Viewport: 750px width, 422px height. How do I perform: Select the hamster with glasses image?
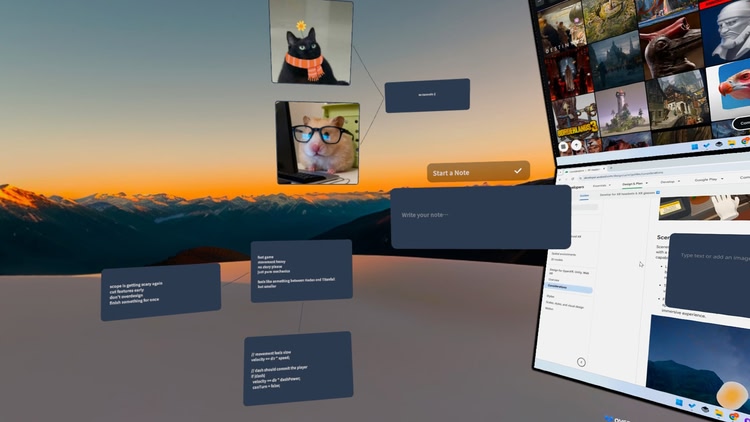318,142
